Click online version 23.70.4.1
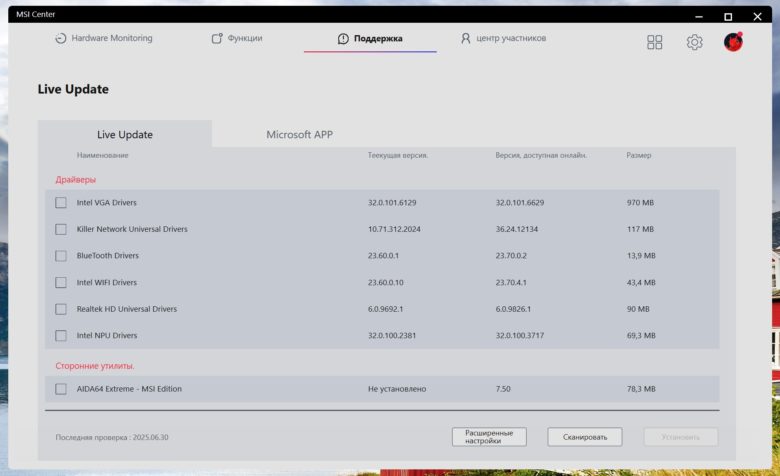This screenshot has width=780, height=476. [x=511, y=283]
